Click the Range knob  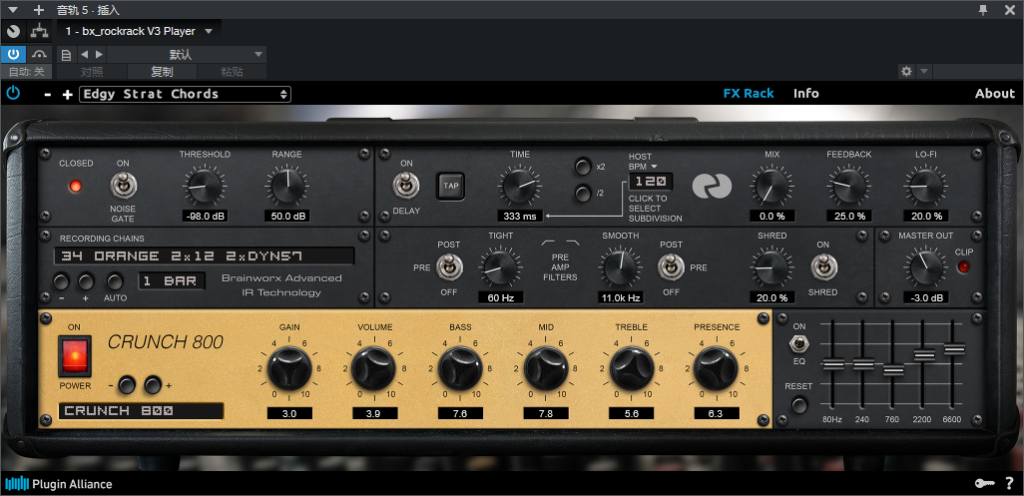pos(287,185)
